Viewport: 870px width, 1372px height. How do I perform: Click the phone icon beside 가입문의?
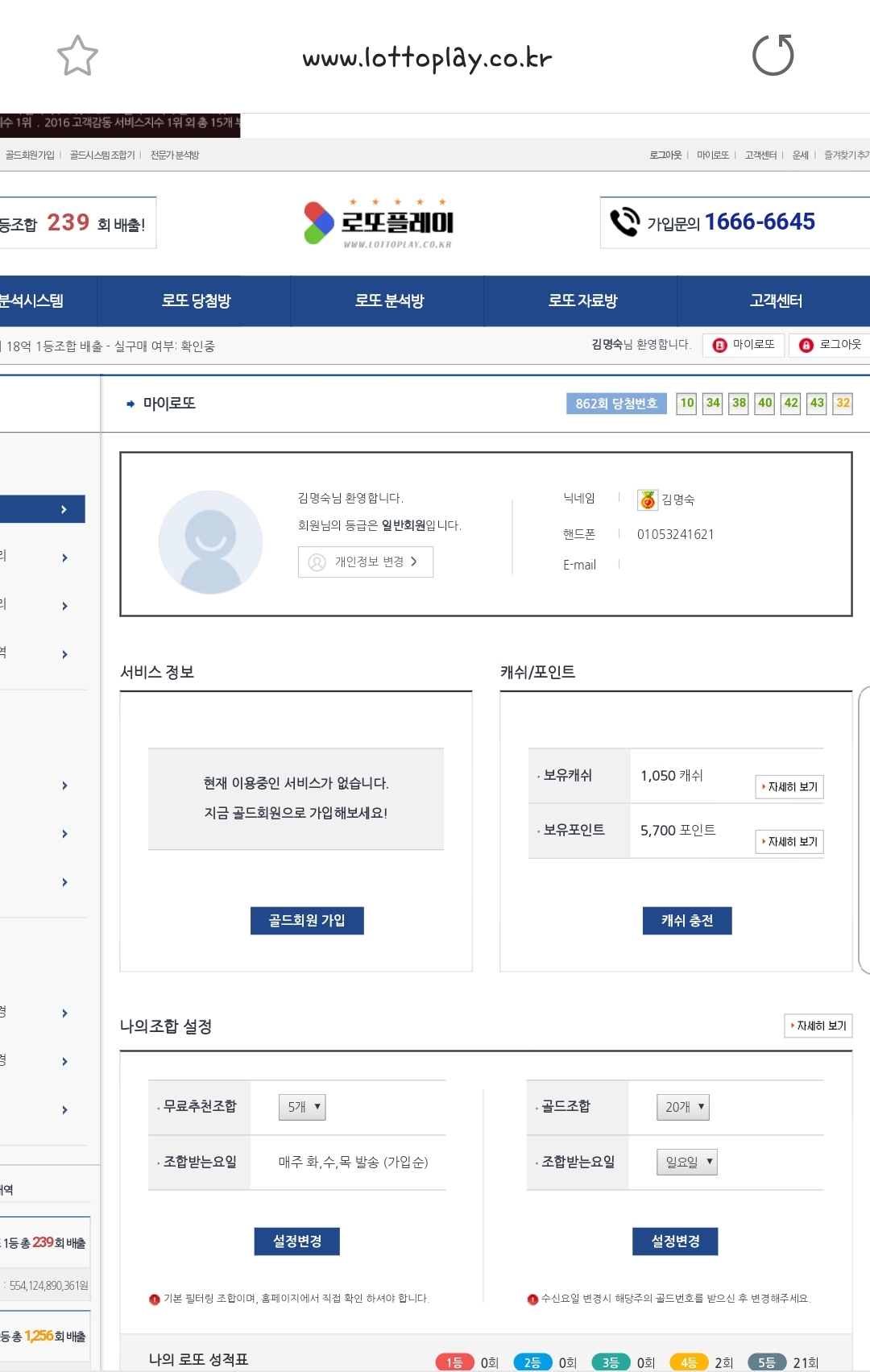click(x=624, y=222)
